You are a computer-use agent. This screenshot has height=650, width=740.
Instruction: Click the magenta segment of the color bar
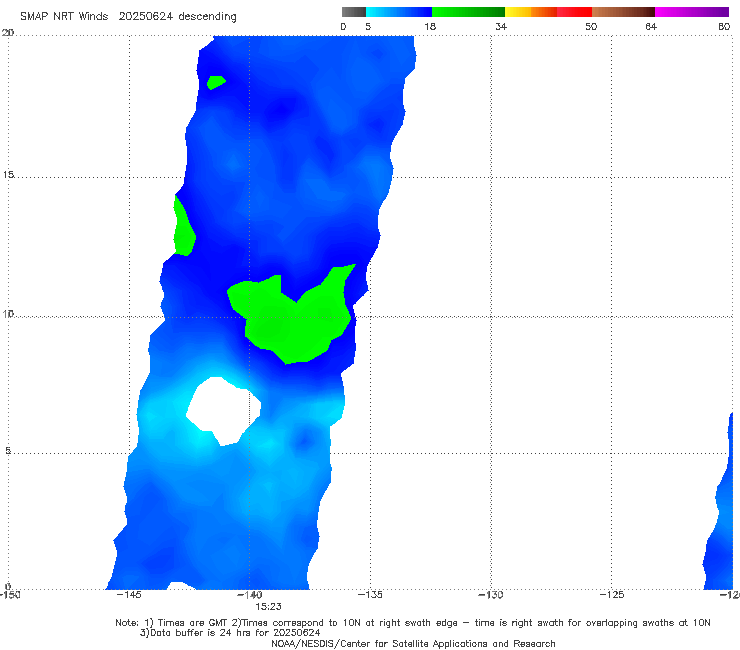pyautogui.click(x=692, y=12)
